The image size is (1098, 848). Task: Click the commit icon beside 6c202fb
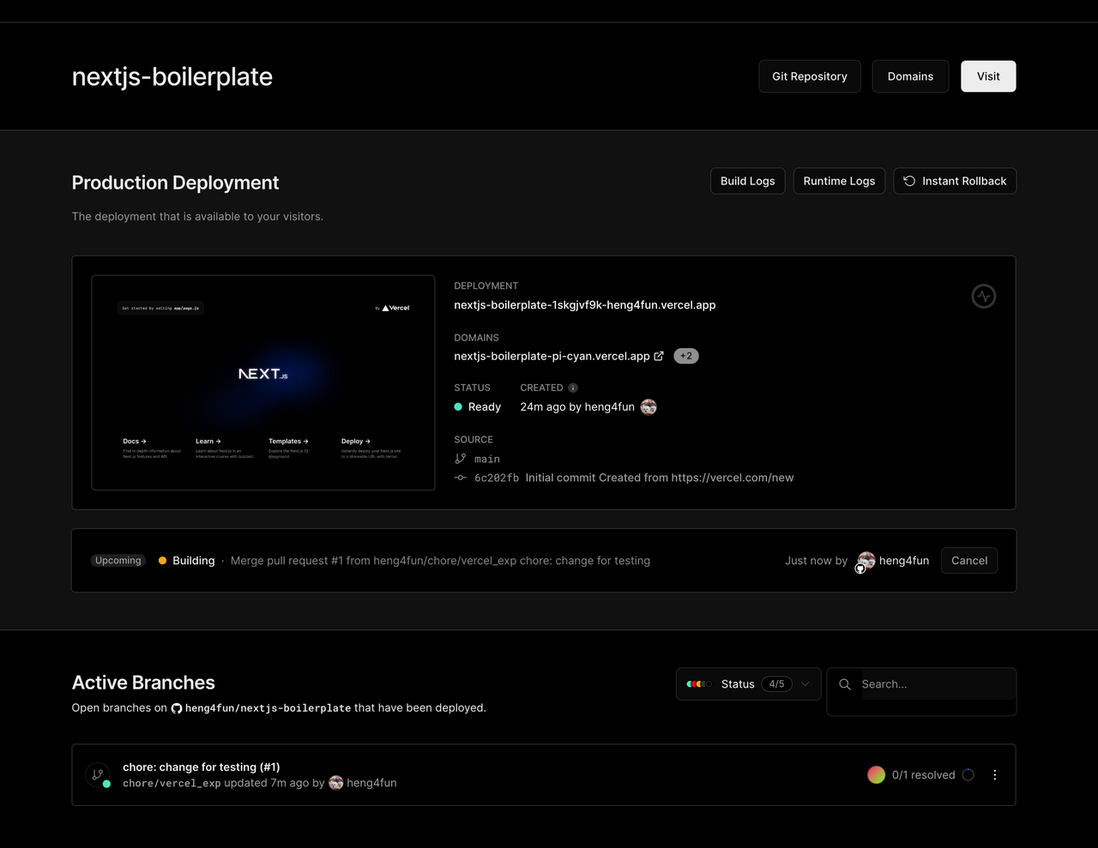click(x=460, y=478)
